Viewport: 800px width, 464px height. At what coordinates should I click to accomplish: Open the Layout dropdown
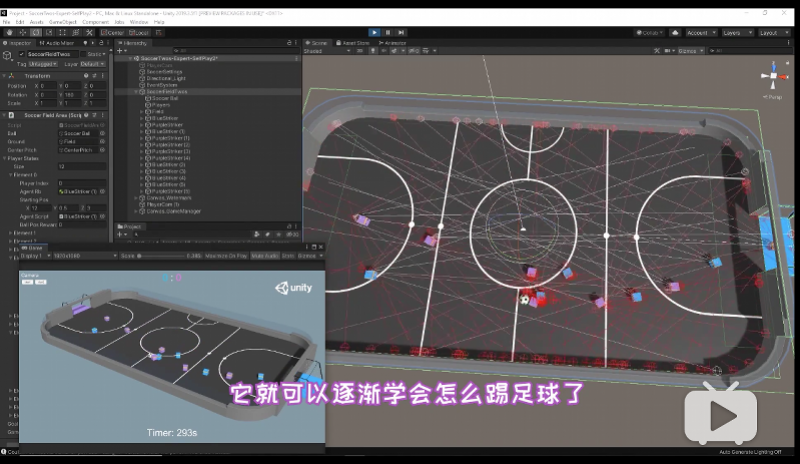tap(772, 33)
